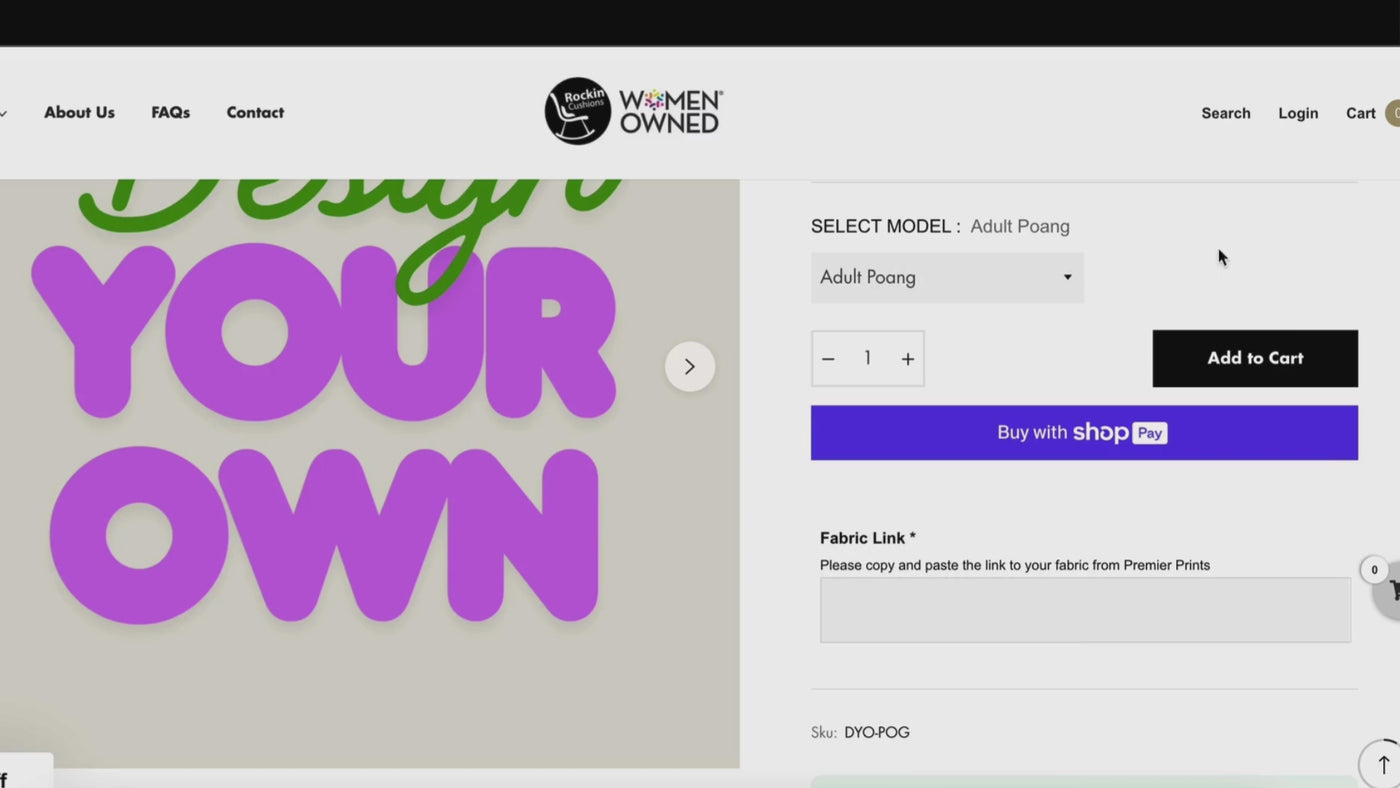Image resolution: width=1400 pixels, height=788 pixels.
Task: Go to the About Us page
Action: point(79,113)
